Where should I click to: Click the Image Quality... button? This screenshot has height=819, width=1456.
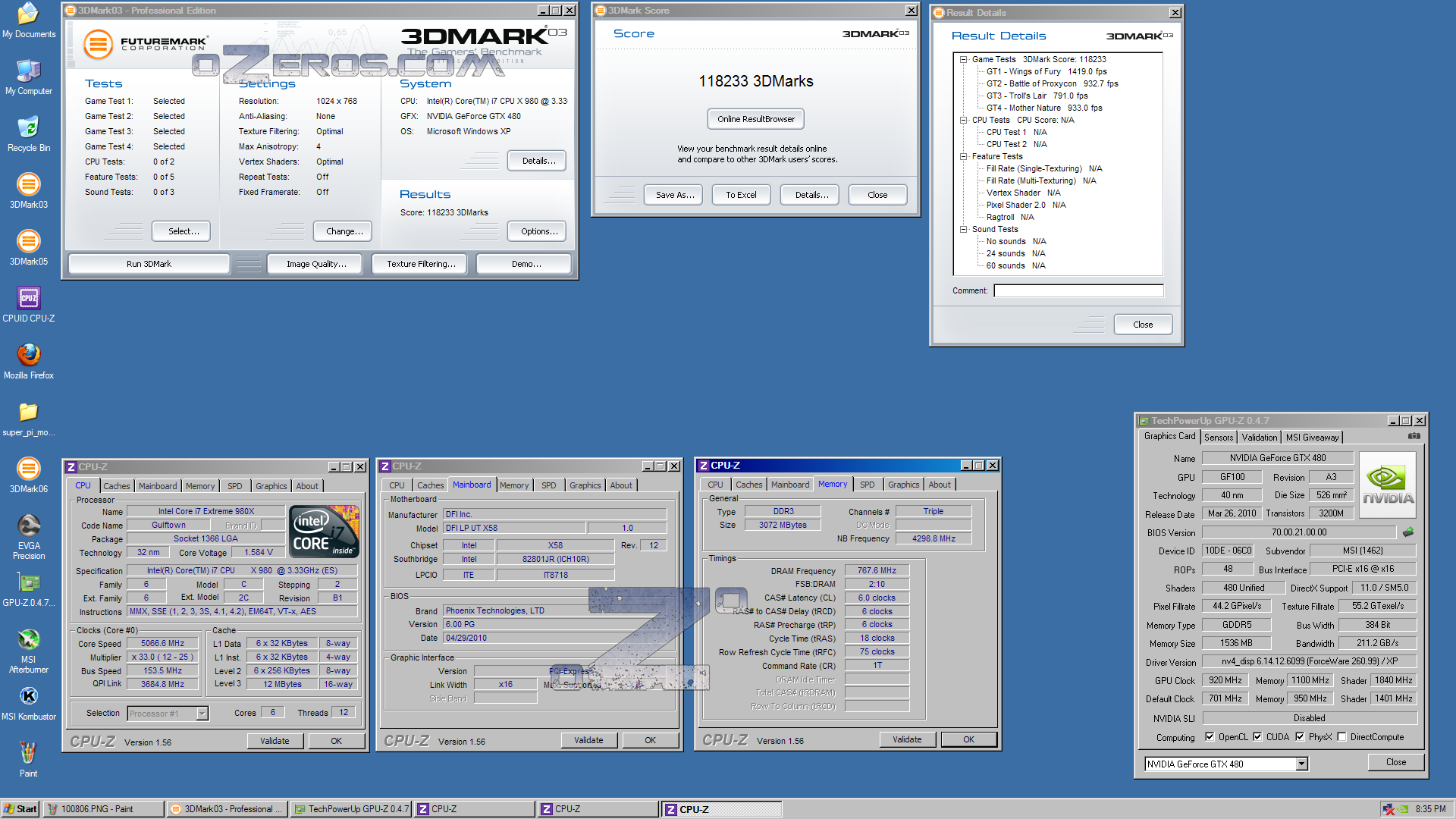coord(316,264)
